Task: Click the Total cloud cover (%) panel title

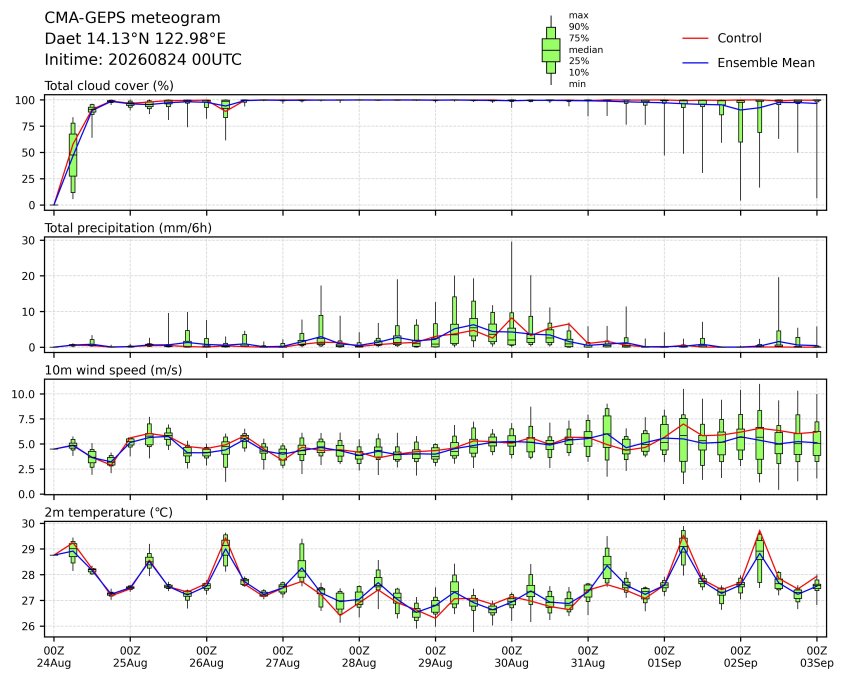Action: click(x=109, y=86)
